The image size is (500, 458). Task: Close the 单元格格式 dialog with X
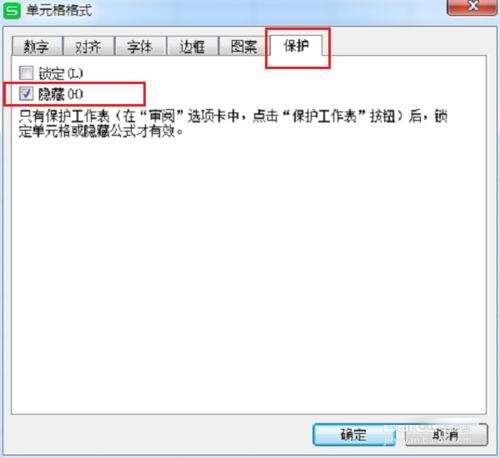(x=472, y=7)
